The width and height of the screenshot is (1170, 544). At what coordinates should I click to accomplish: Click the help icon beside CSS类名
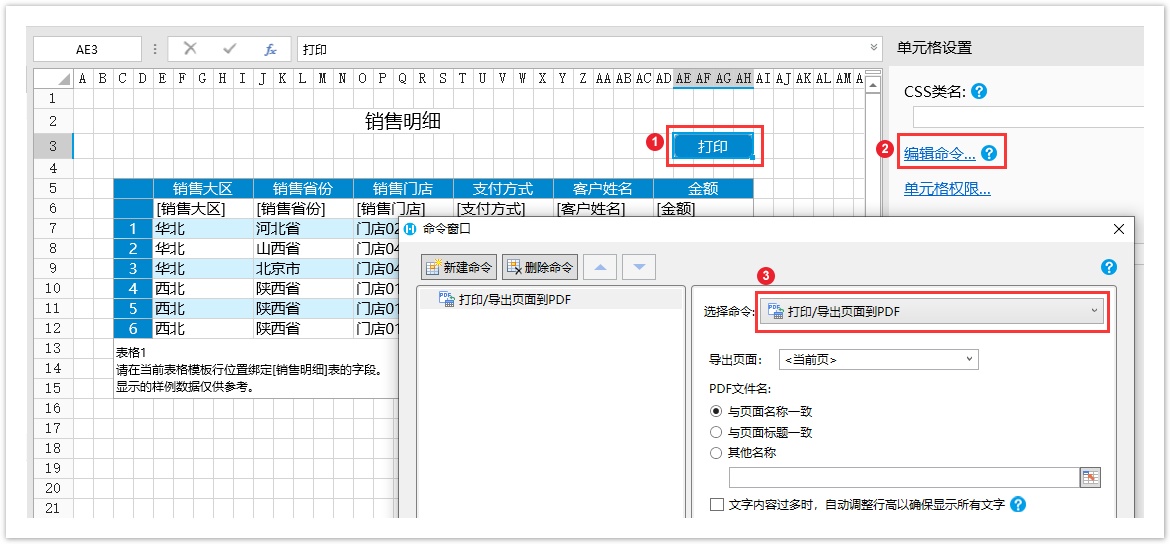(979, 91)
